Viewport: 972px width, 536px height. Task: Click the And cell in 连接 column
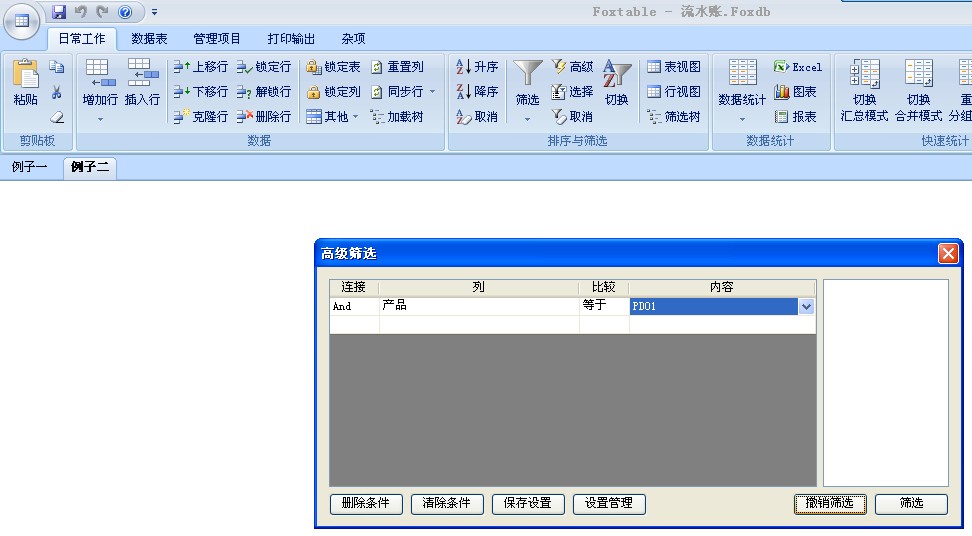point(354,306)
